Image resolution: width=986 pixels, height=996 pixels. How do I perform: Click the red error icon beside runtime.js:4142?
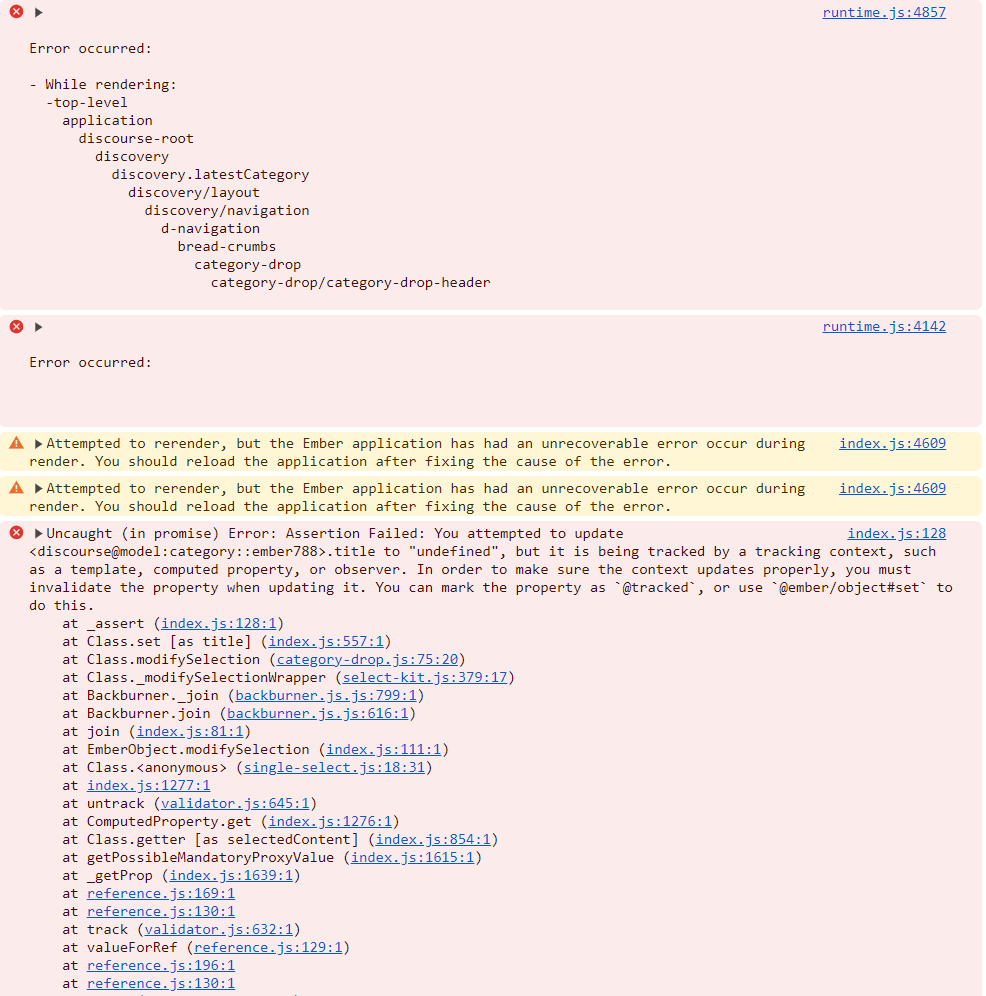[17, 326]
